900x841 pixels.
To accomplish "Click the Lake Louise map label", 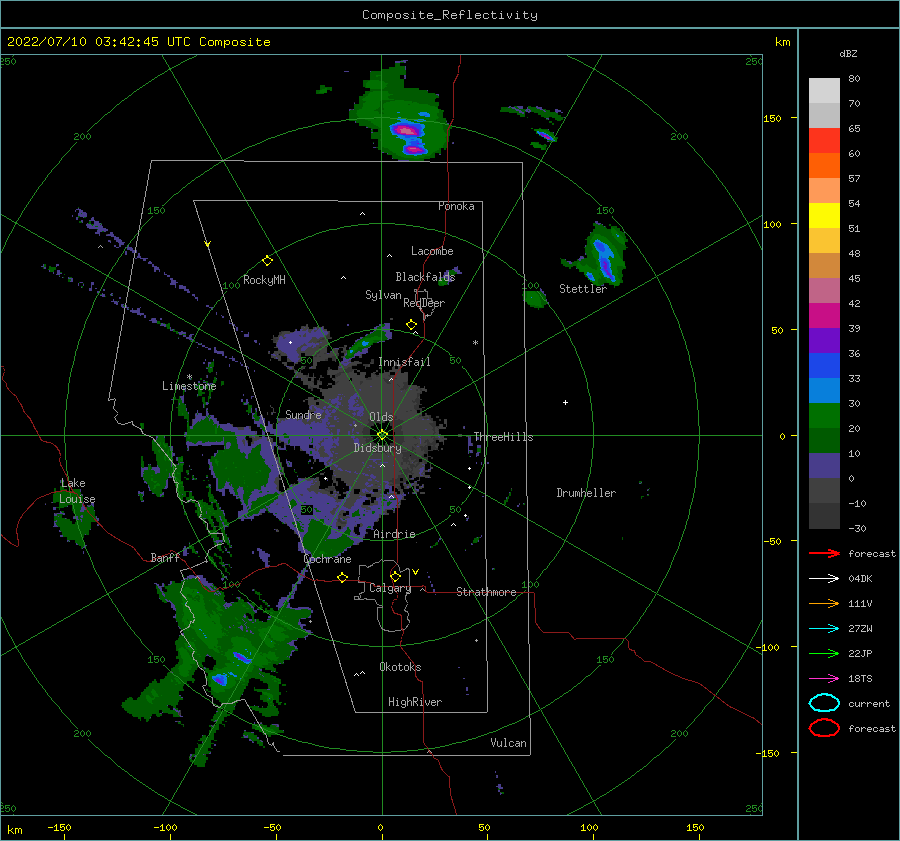I will tap(77, 491).
